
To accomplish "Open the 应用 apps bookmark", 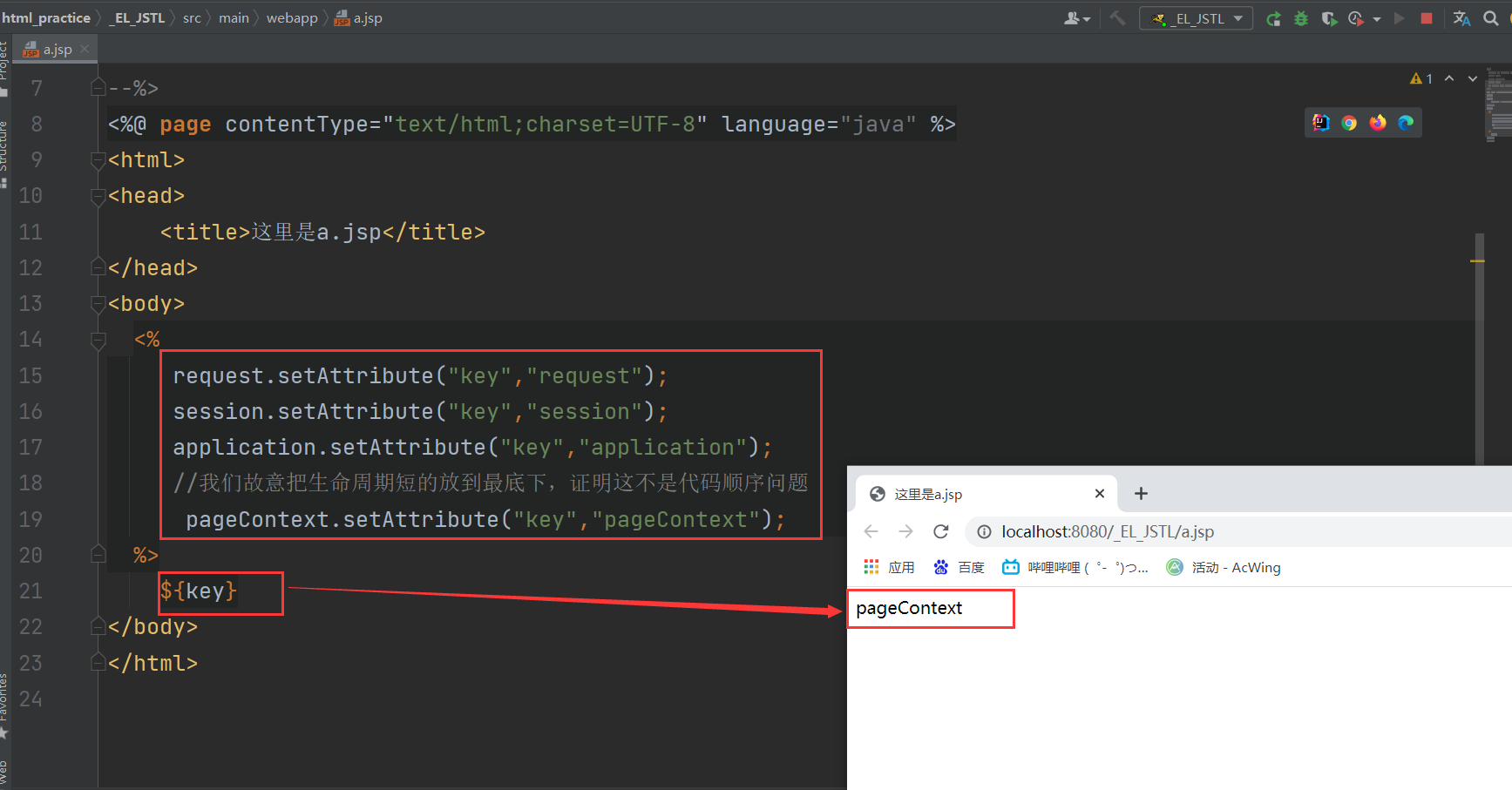I will pyautogui.click(x=889, y=567).
